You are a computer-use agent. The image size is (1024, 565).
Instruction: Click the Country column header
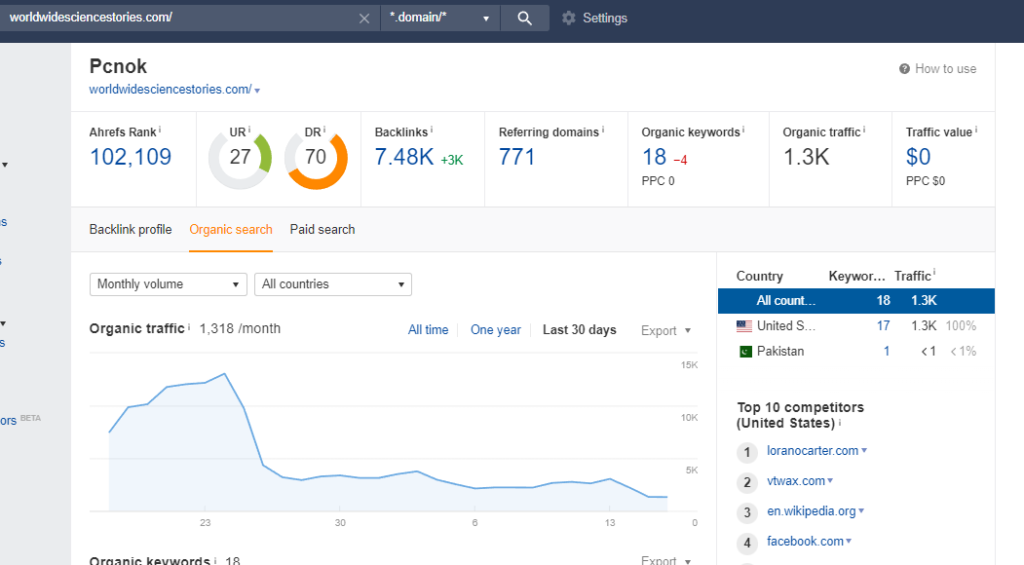pos(760,276)
